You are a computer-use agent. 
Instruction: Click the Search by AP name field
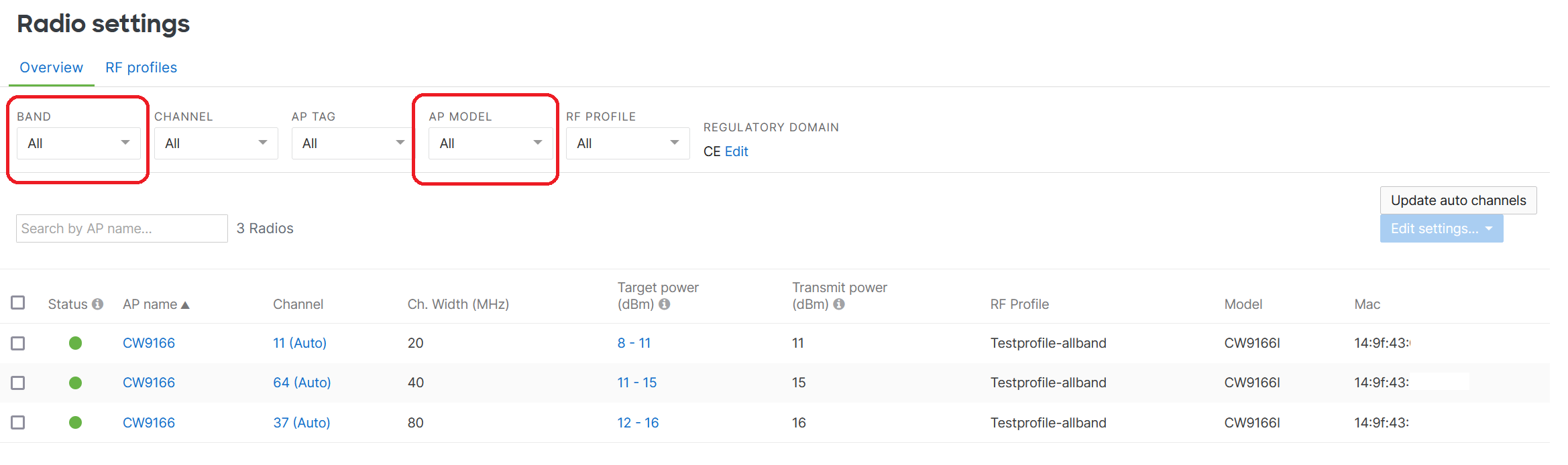click(x=121, y=228)
